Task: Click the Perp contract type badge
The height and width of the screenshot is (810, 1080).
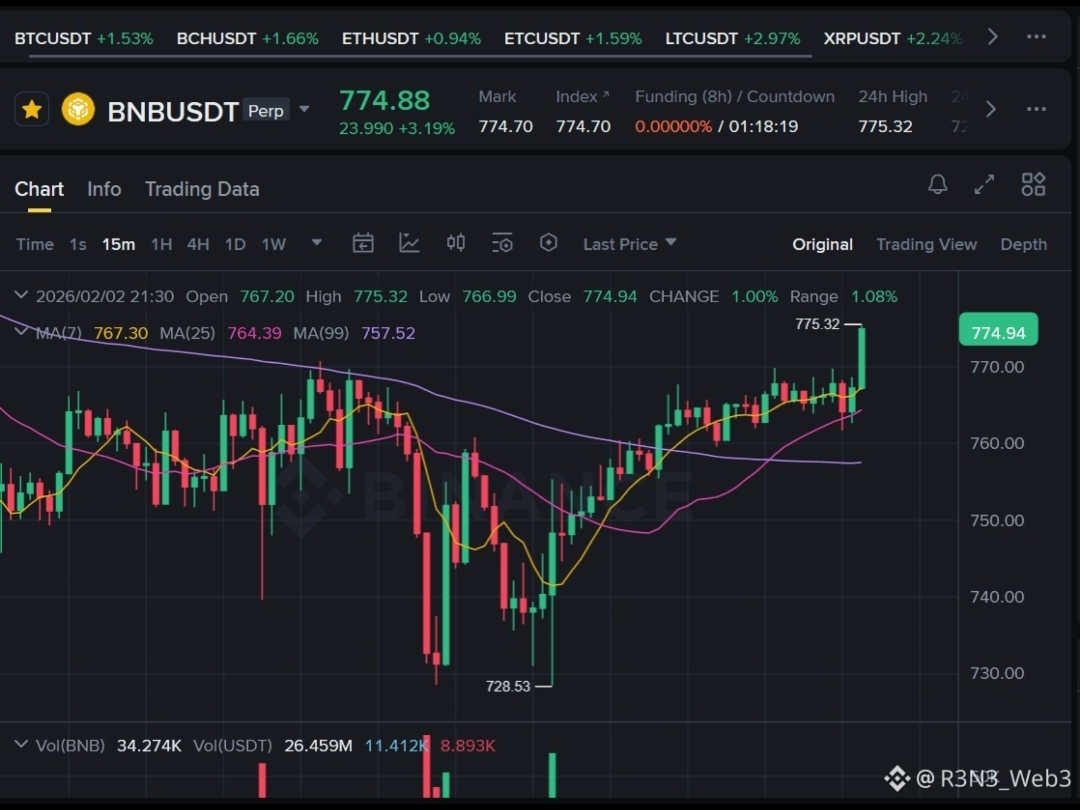Action: coord(266,111)
